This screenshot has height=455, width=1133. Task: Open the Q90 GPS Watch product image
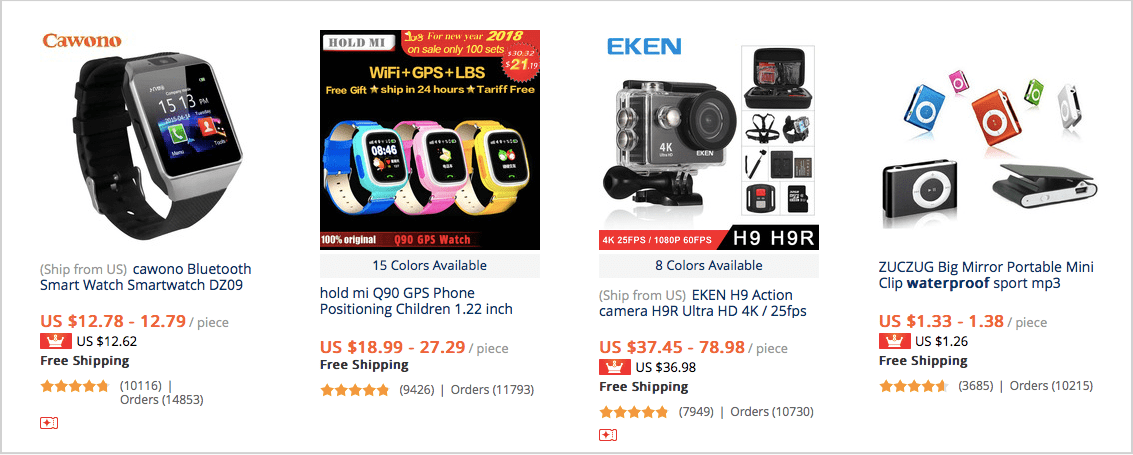pos(430,140)
